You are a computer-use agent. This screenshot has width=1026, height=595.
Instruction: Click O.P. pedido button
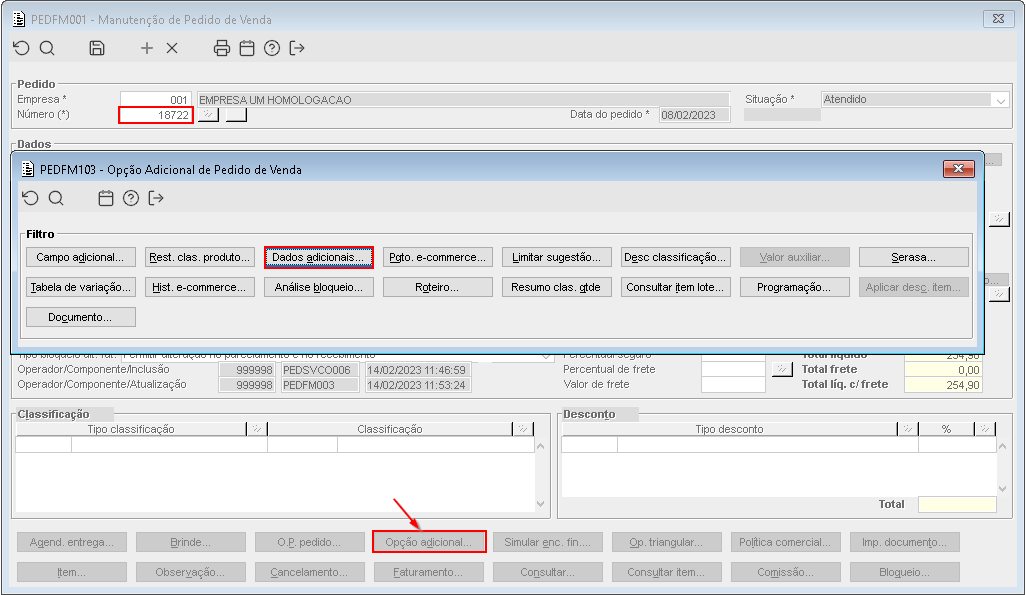coord(310,542)
